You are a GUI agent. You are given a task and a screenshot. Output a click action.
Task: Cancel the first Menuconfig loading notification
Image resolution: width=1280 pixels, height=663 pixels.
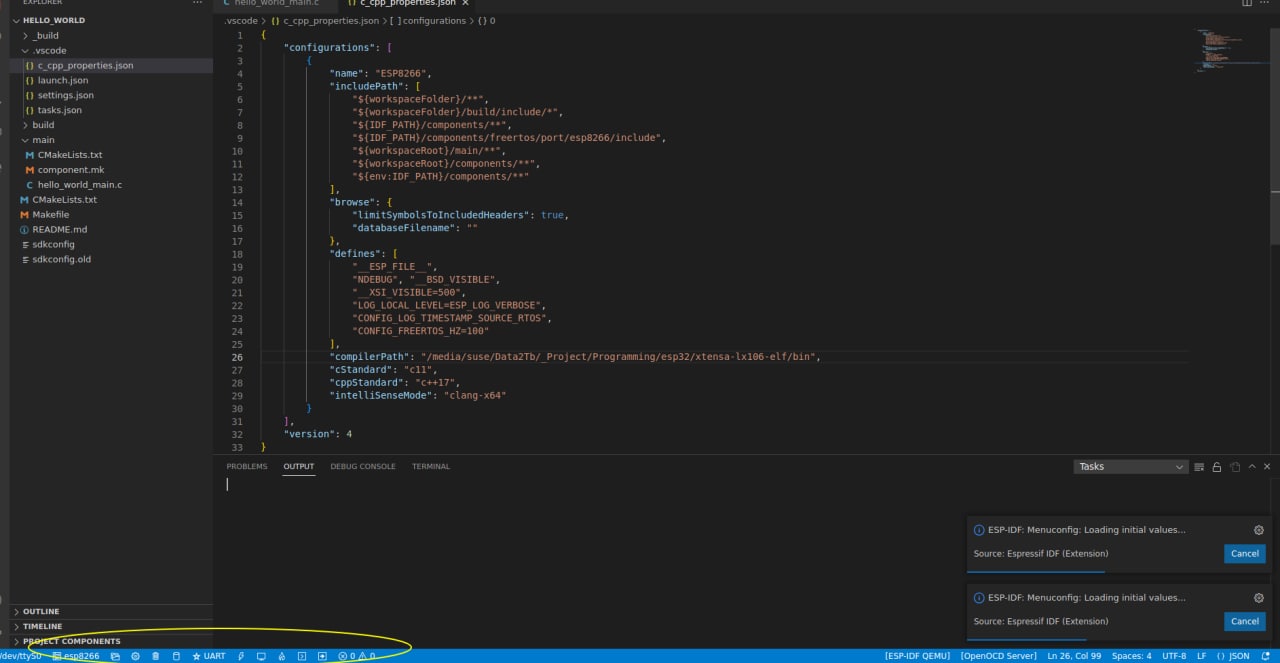[x=1244, y=553]
